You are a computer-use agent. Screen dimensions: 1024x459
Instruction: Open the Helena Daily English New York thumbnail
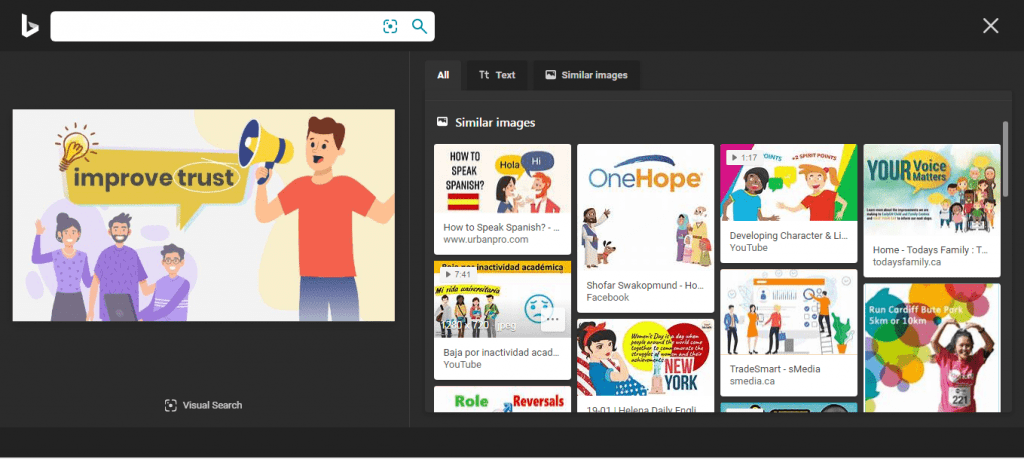pos(645,358)
